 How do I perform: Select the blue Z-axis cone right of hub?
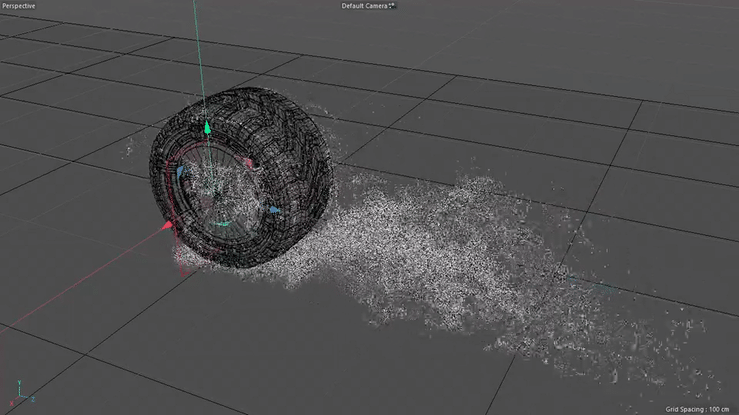[x=275, y=209]
